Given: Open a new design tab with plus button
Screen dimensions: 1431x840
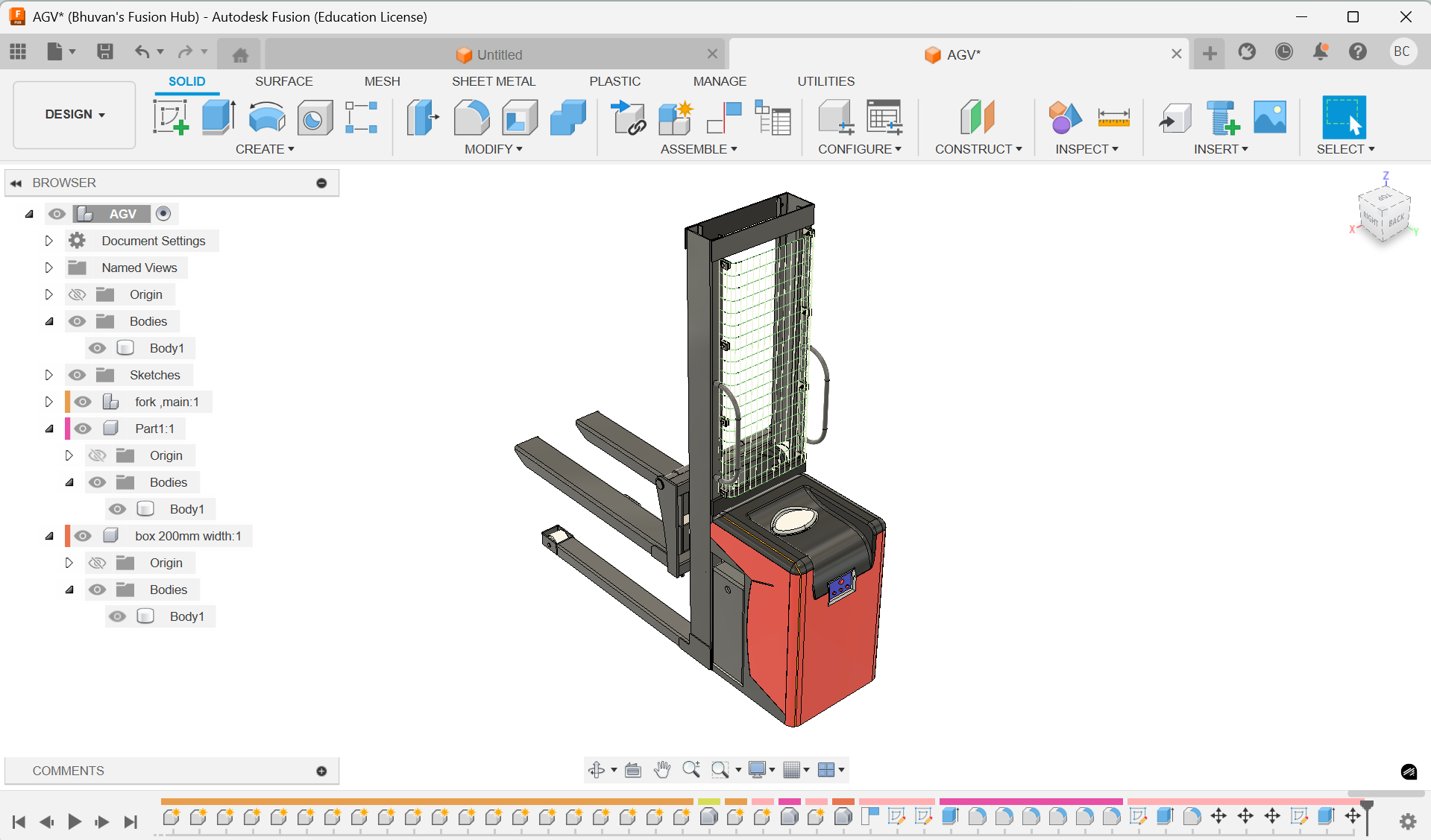Looking at the screenshot, I should coord(1210,53).
